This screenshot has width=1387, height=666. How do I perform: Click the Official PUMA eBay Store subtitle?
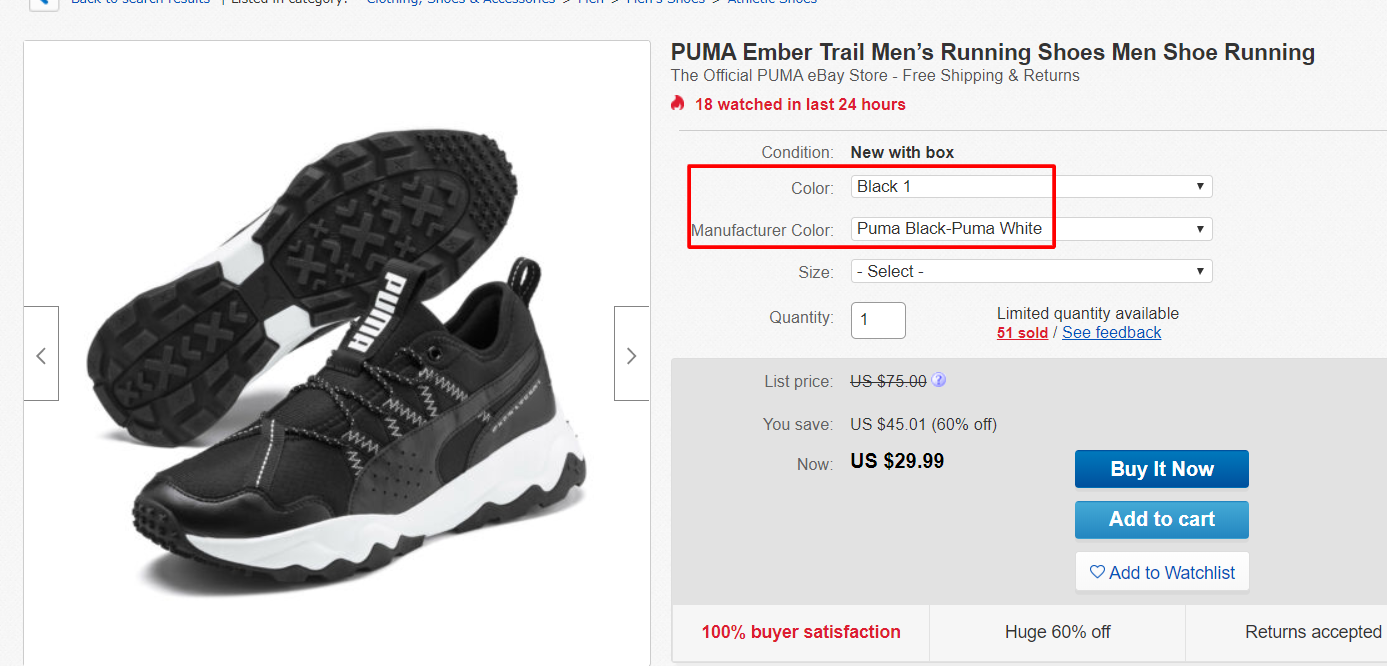coord(875,76)
